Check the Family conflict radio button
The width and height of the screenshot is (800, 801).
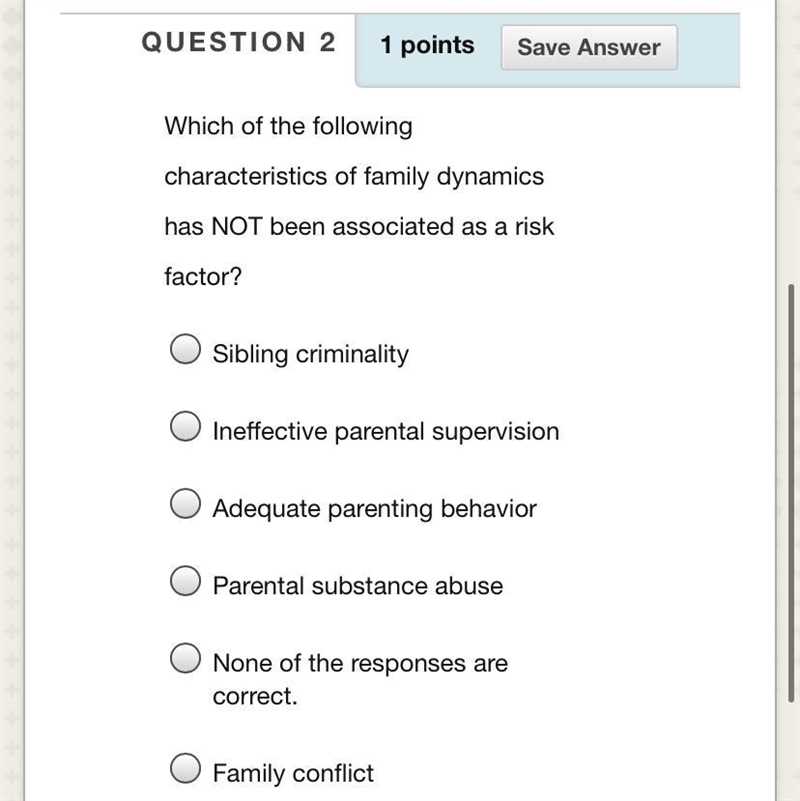(185, 768)
